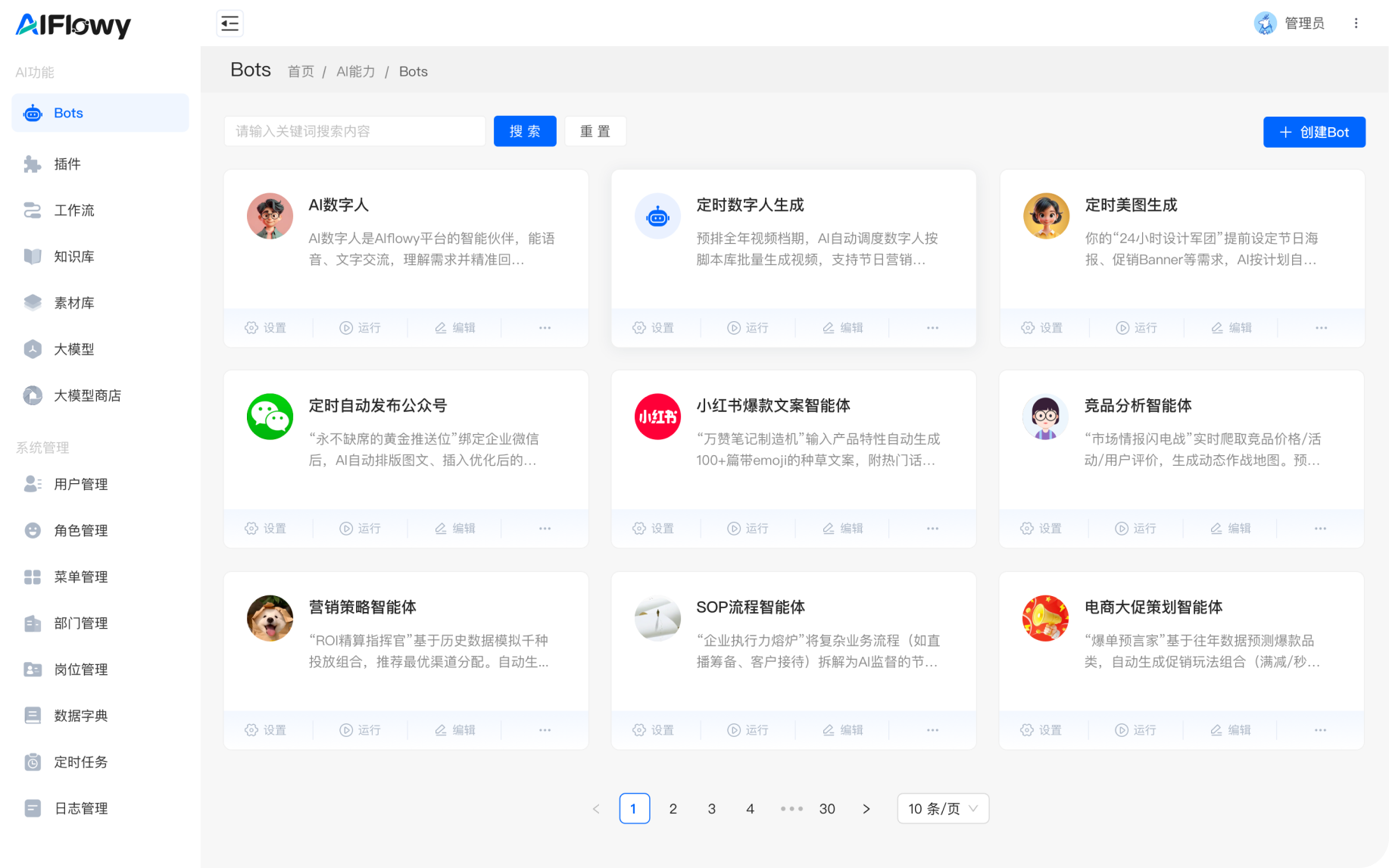Click the AIFlowy logo
Viewport: 1389px width, 868px height.
click(73, 24)
